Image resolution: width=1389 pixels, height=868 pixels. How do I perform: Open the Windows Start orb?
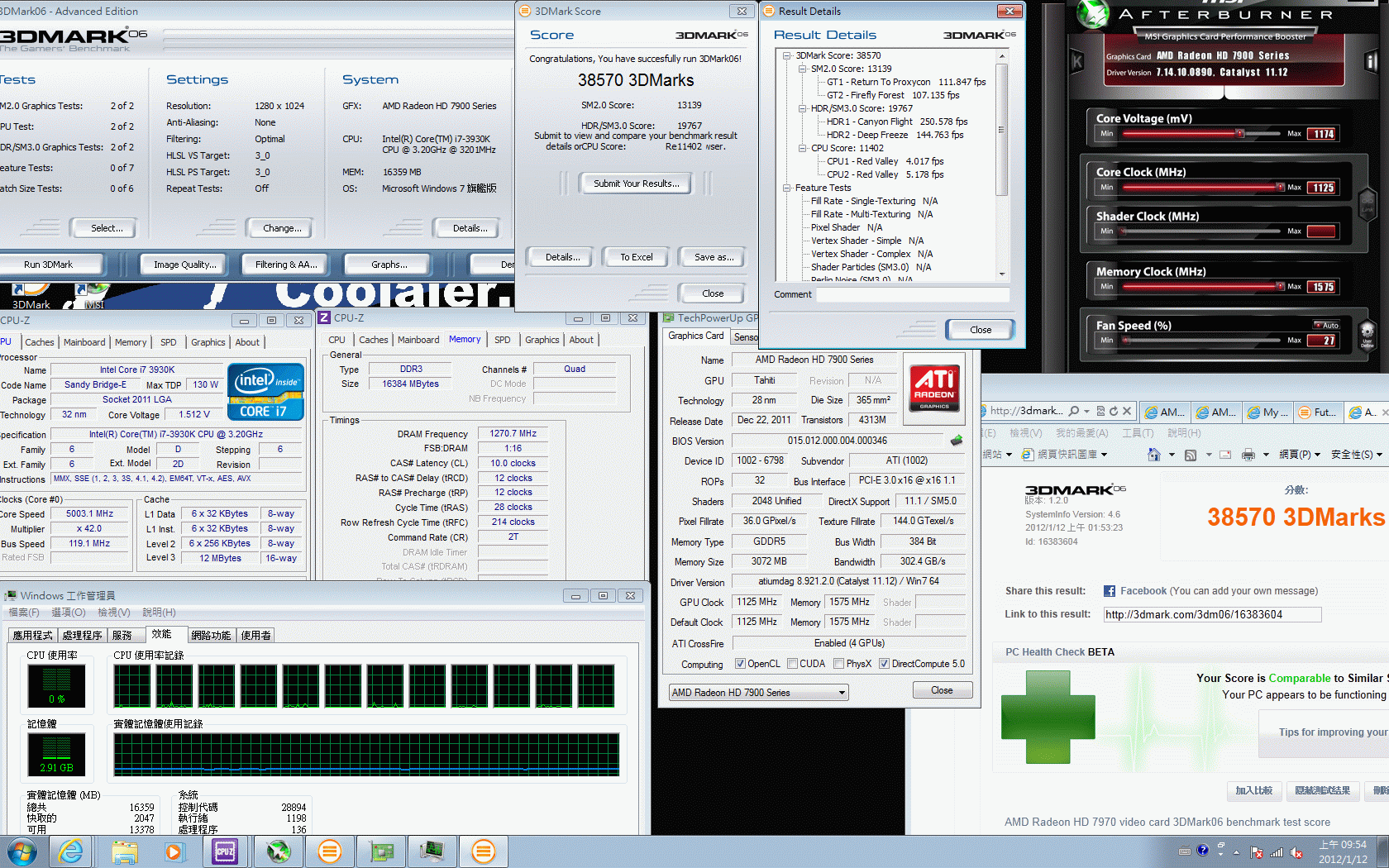pyautogui.click(x=21, y=851)
